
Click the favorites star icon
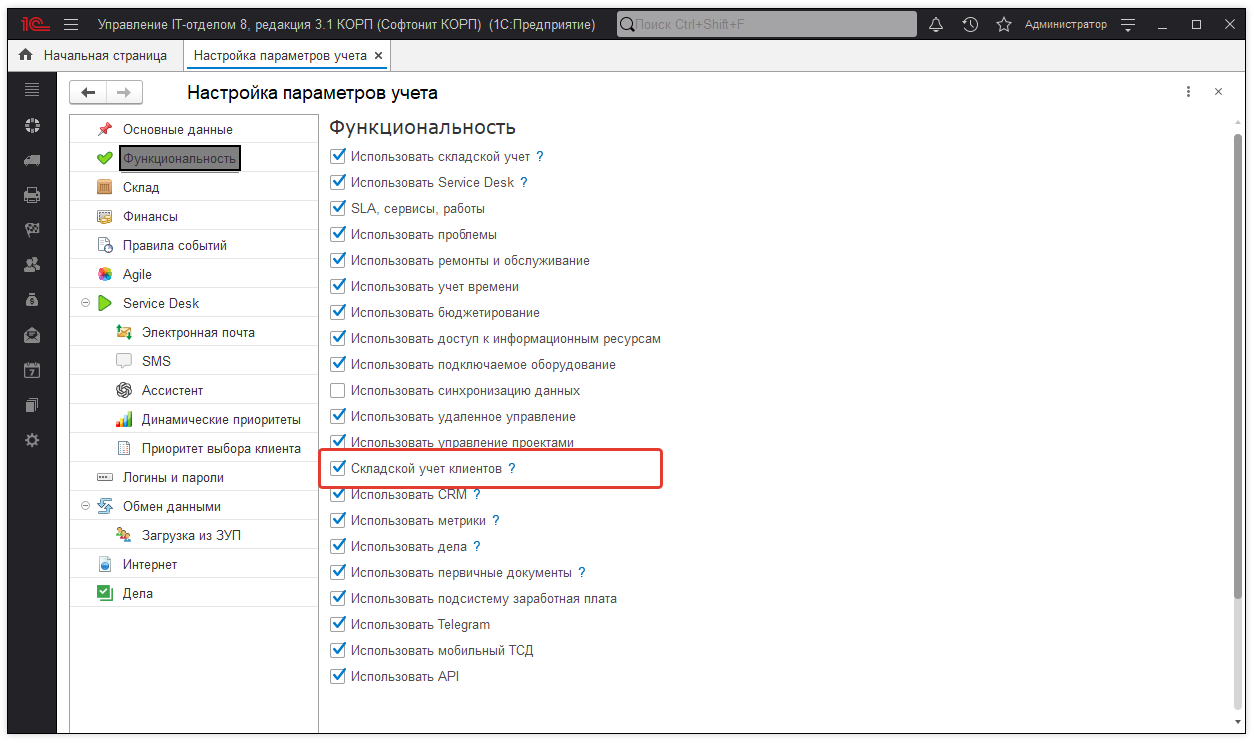pos(1004,24)
